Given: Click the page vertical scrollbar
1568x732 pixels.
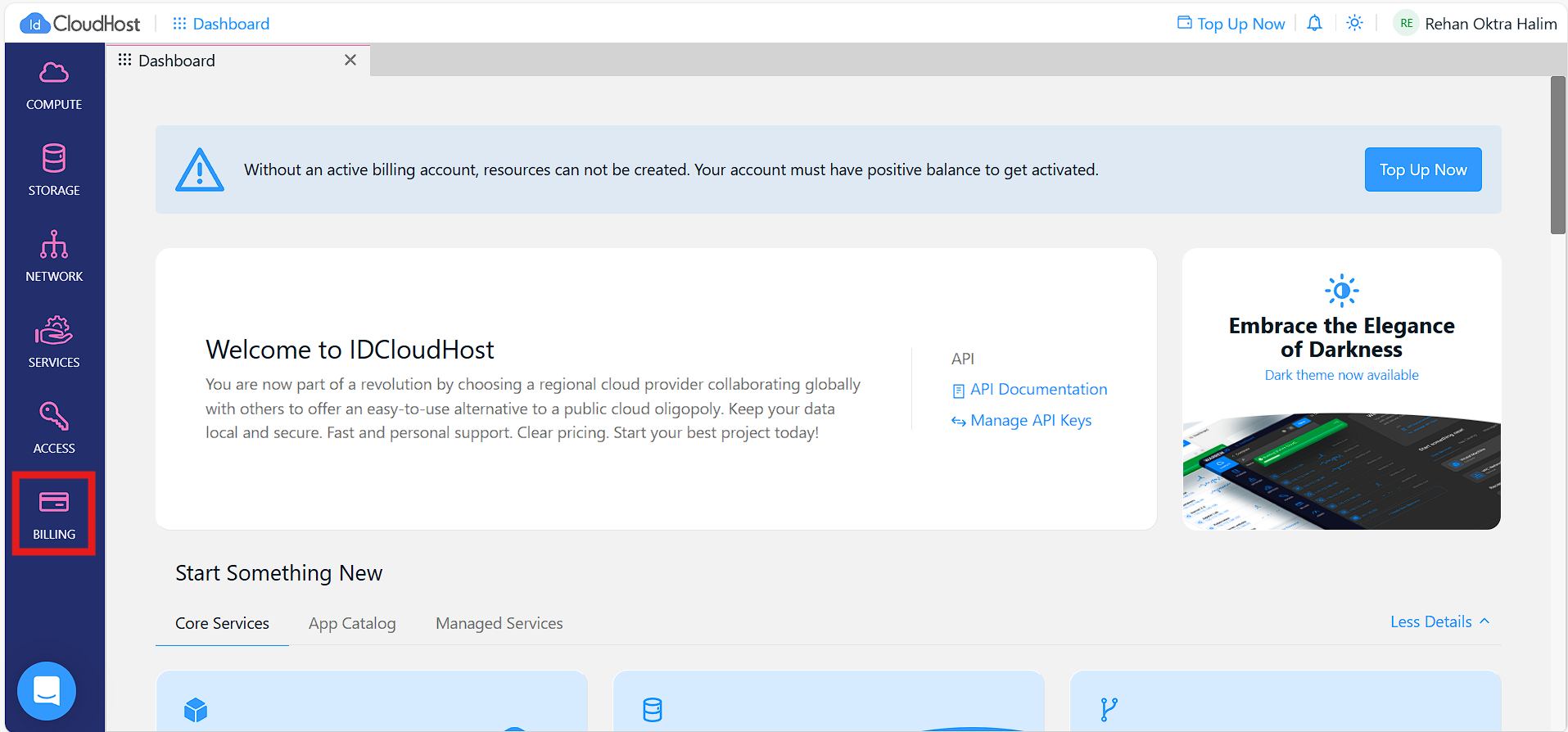Looking at the screenshot, I should (x=1557, y=156).
